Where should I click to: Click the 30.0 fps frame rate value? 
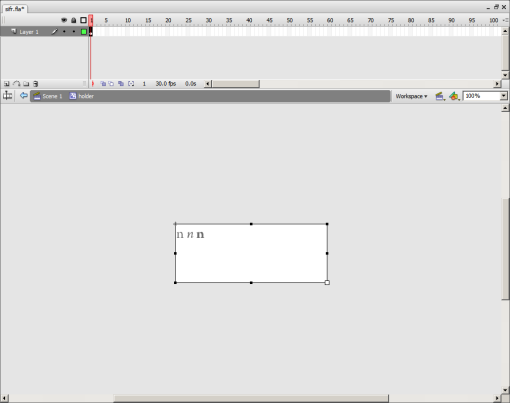pos(166,84)
